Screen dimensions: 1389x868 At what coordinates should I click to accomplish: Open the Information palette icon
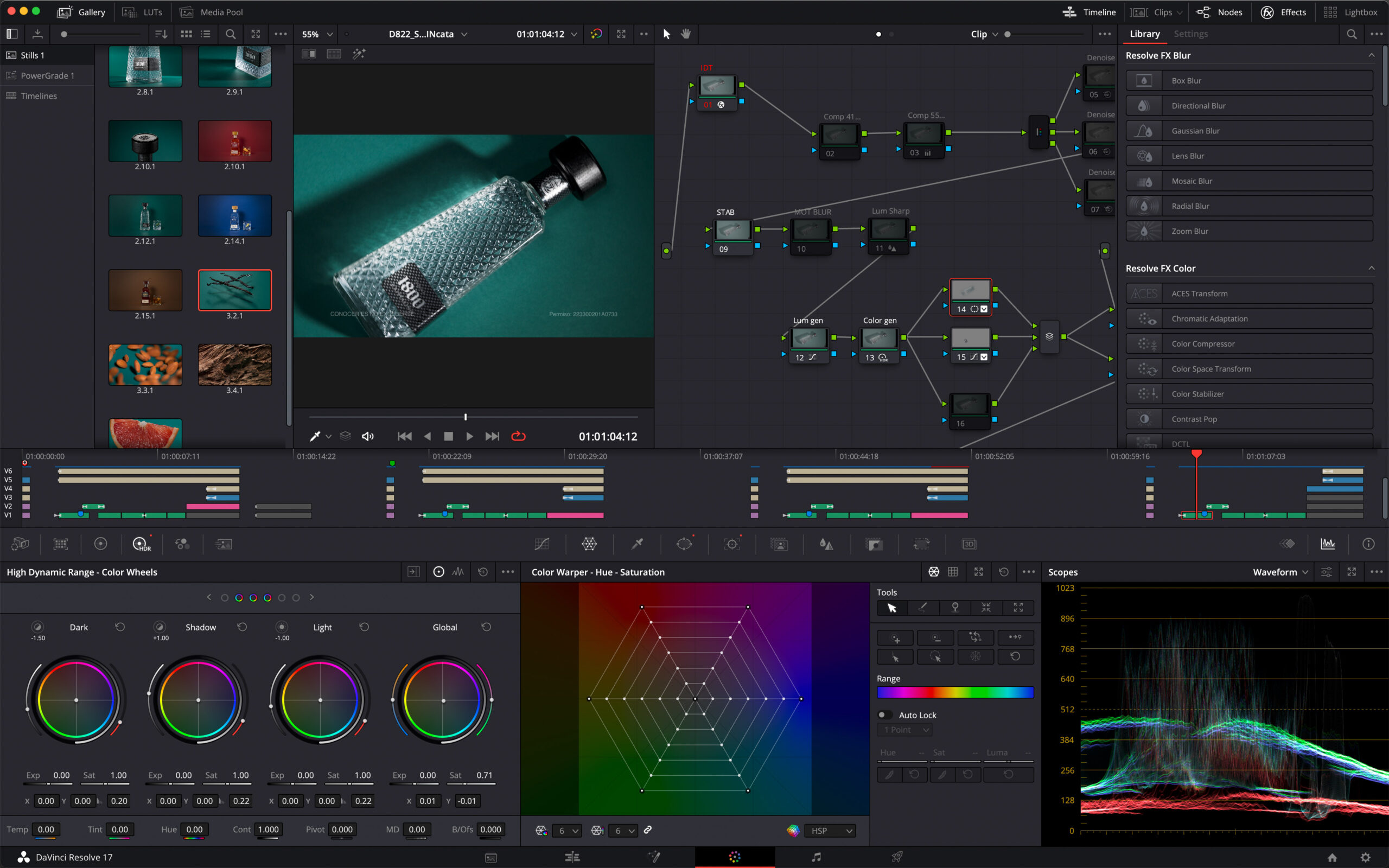click(1368, 544)
